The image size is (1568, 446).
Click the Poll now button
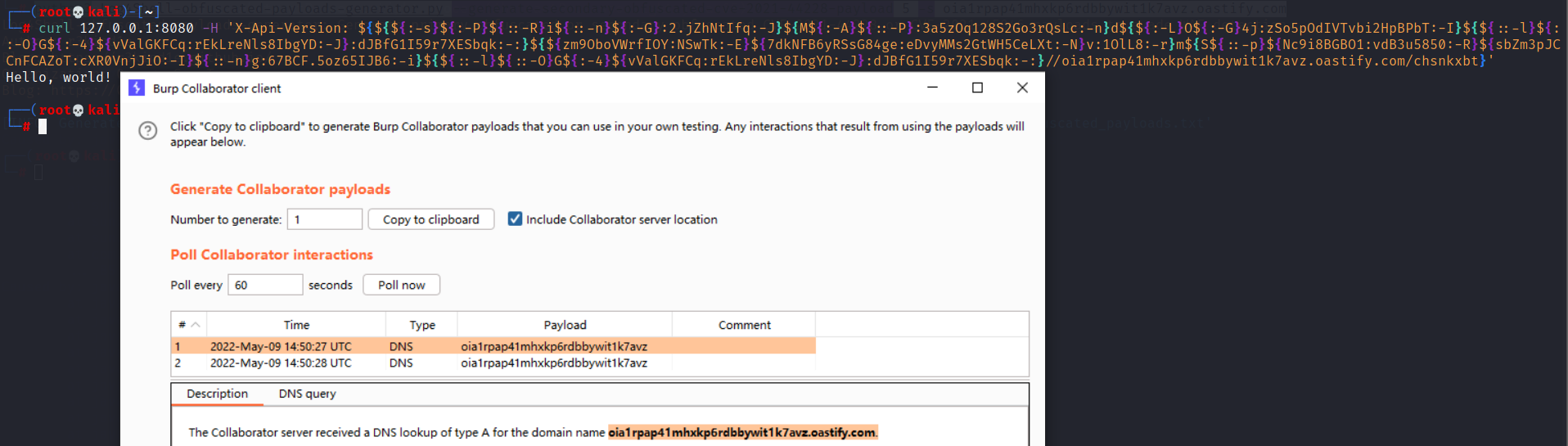pyautogui.click(x=402, y=285)
